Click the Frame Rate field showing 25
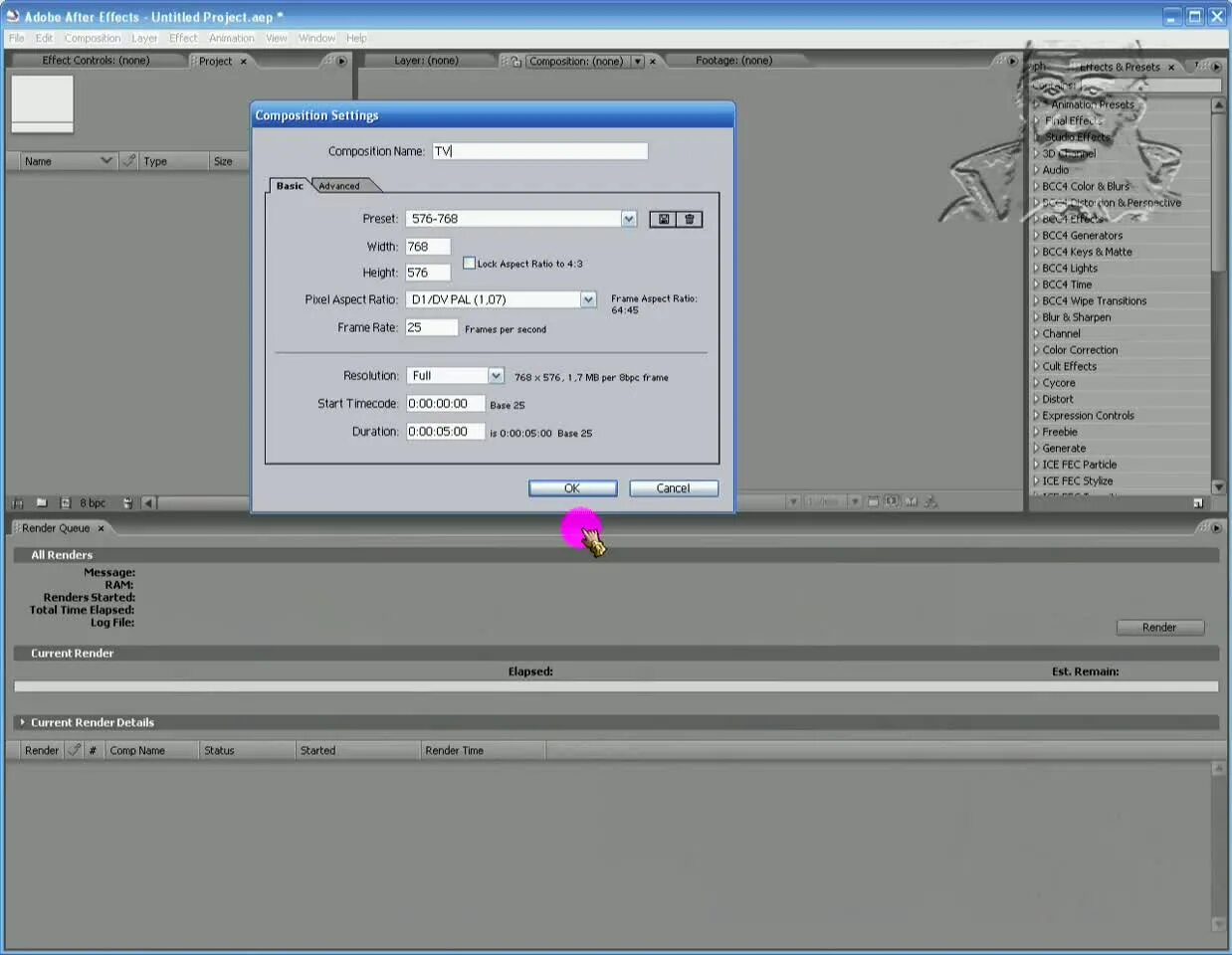Image resolution: width=1232 pixels, height=955 pixels. [x=431, y=327]
